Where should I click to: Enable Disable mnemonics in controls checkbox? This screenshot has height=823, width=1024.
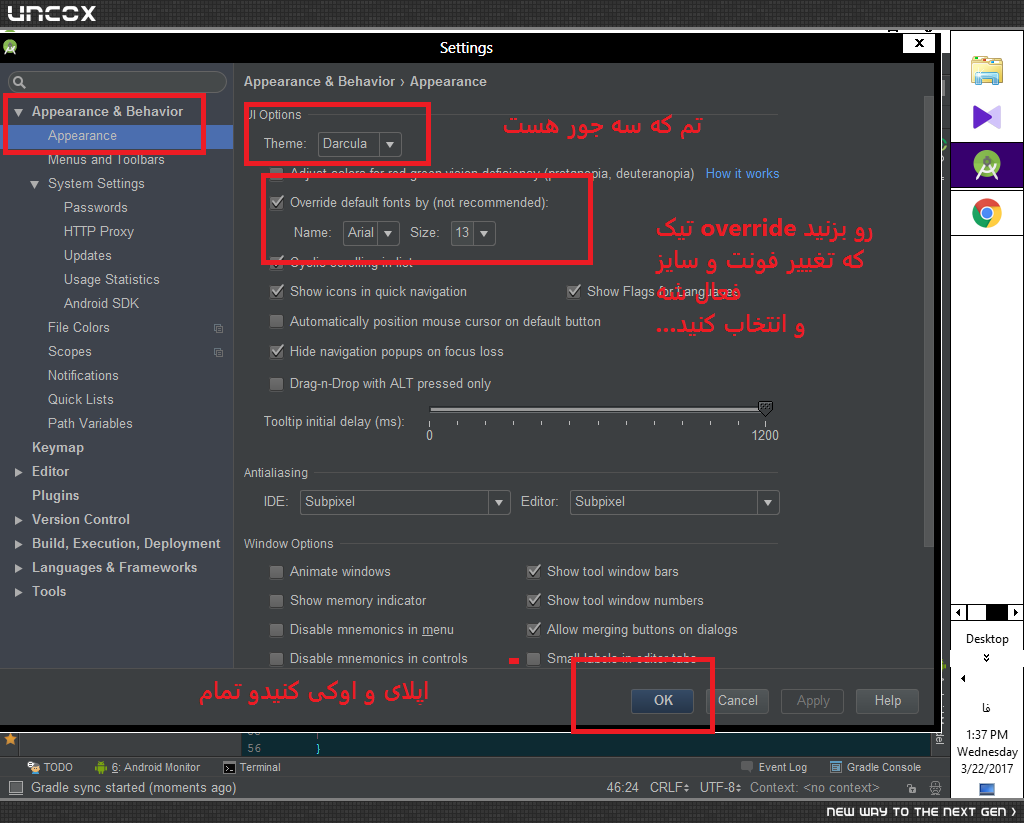tap(277, 658)
